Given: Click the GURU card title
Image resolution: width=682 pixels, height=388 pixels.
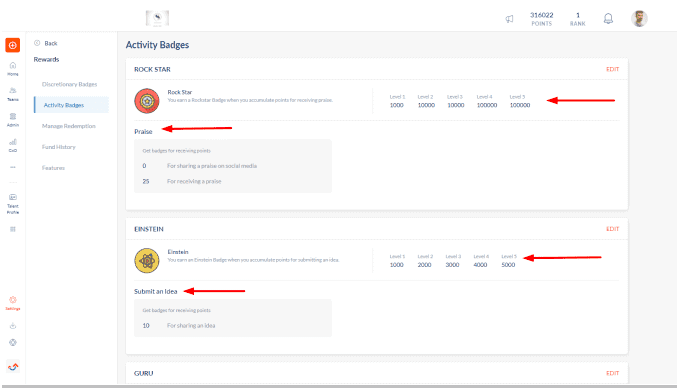Looking at the screenshot, I should point(144,373).
